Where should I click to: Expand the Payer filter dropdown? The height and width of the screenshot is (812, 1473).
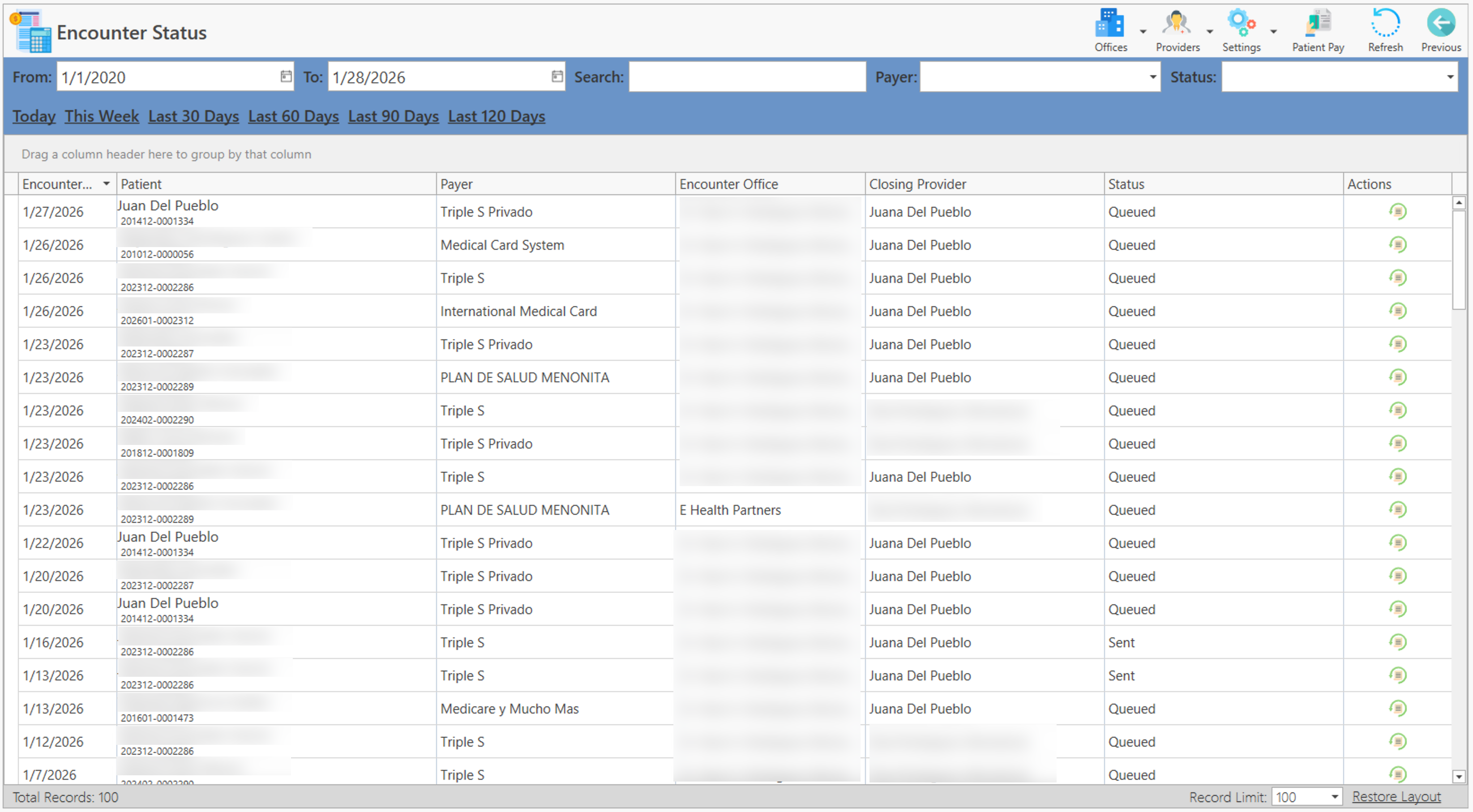[x=1152, y=77]
